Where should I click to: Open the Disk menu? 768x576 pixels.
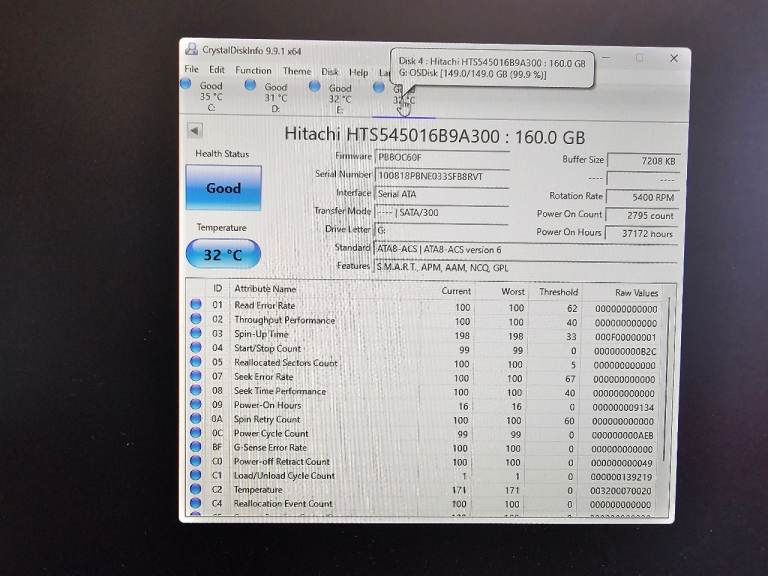(x=330, y=72)
